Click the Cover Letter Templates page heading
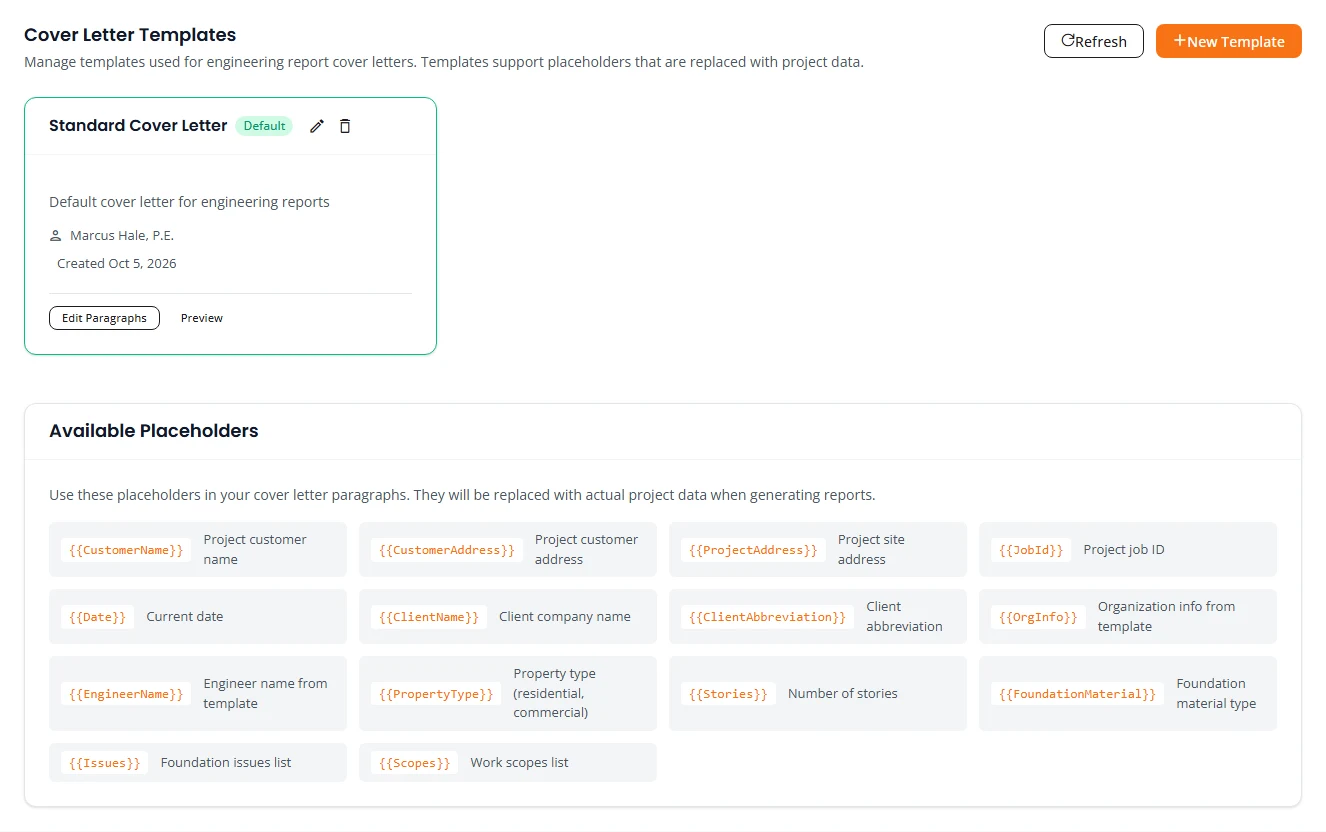The width and height of the screenshot is (1326, 832). pos(130,35)
